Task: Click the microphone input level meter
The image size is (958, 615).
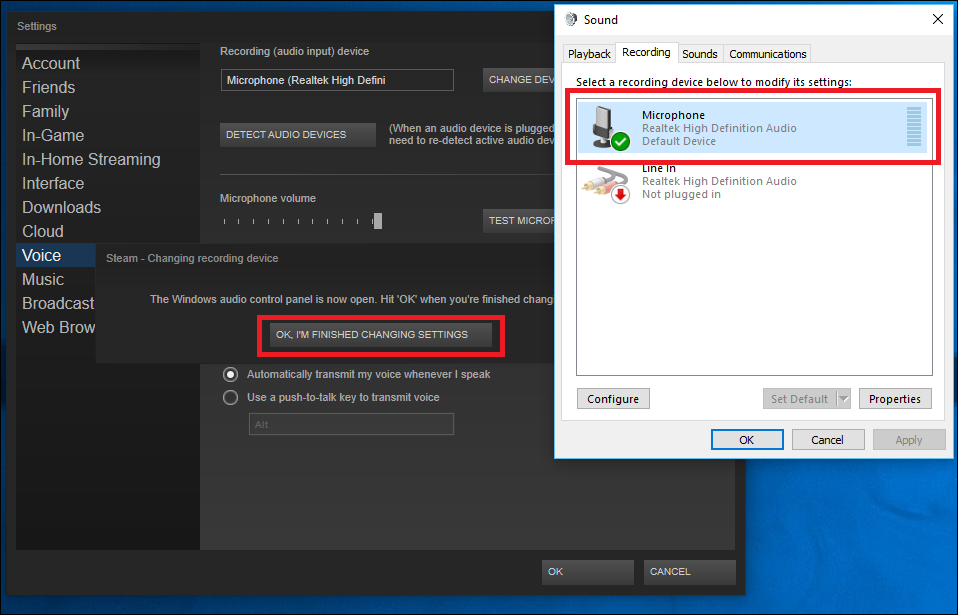Action: 913,127
